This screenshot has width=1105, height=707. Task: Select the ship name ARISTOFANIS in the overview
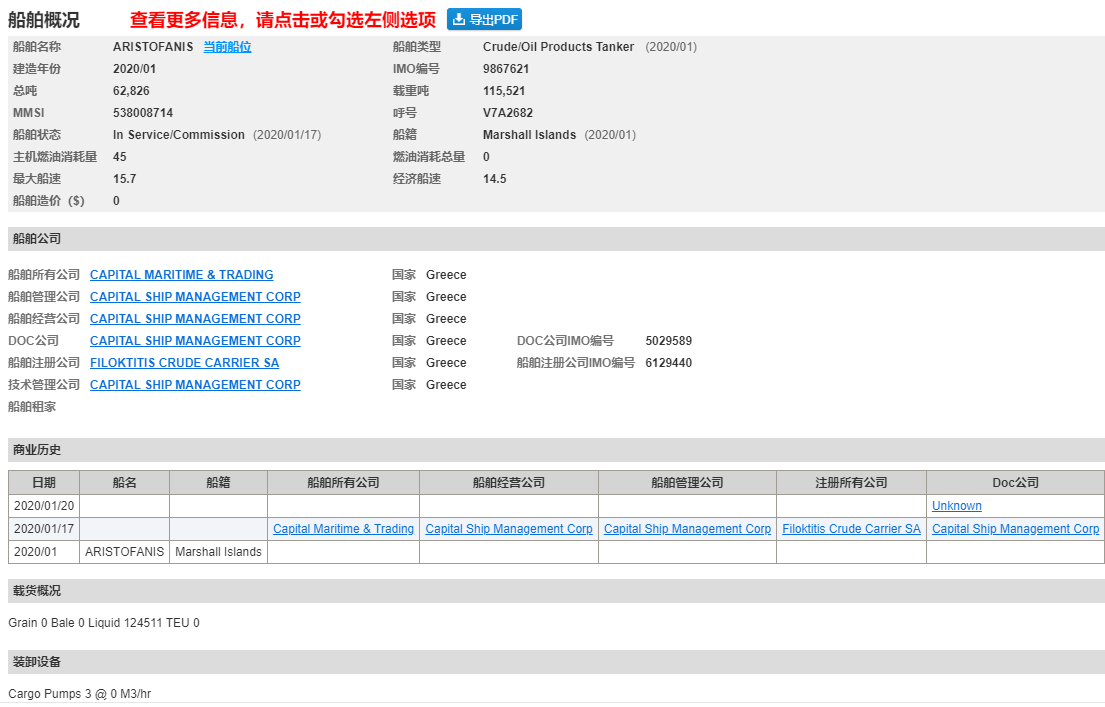(x=153, y=47)
